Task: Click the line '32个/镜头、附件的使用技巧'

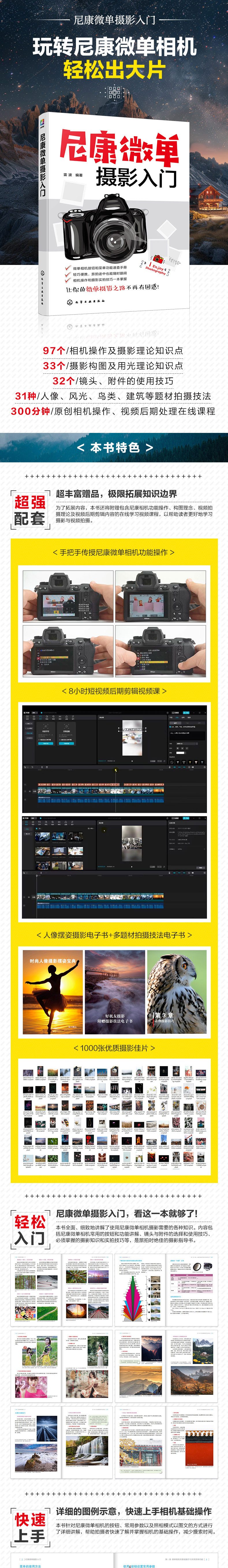Action: tap(113, 381)
